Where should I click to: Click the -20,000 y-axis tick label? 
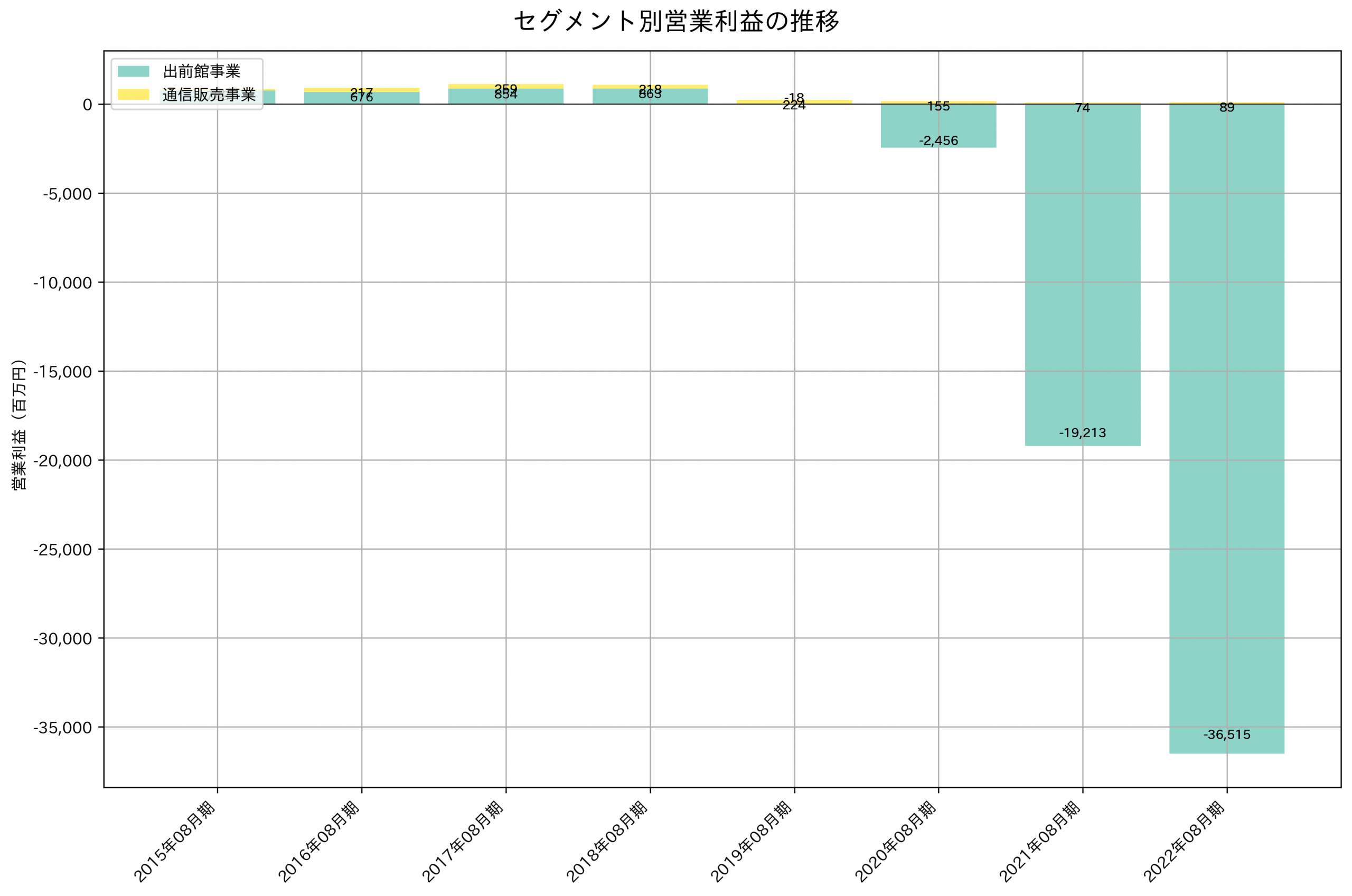[x=63, y=460]
